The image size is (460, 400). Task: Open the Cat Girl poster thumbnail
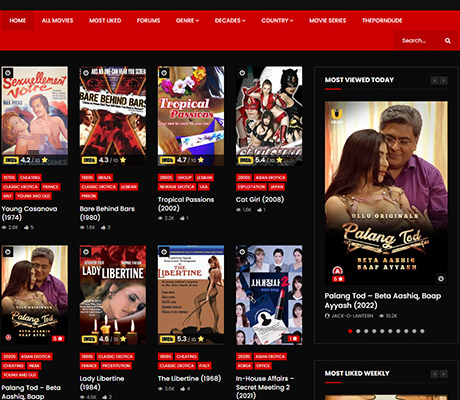(269, 116)
